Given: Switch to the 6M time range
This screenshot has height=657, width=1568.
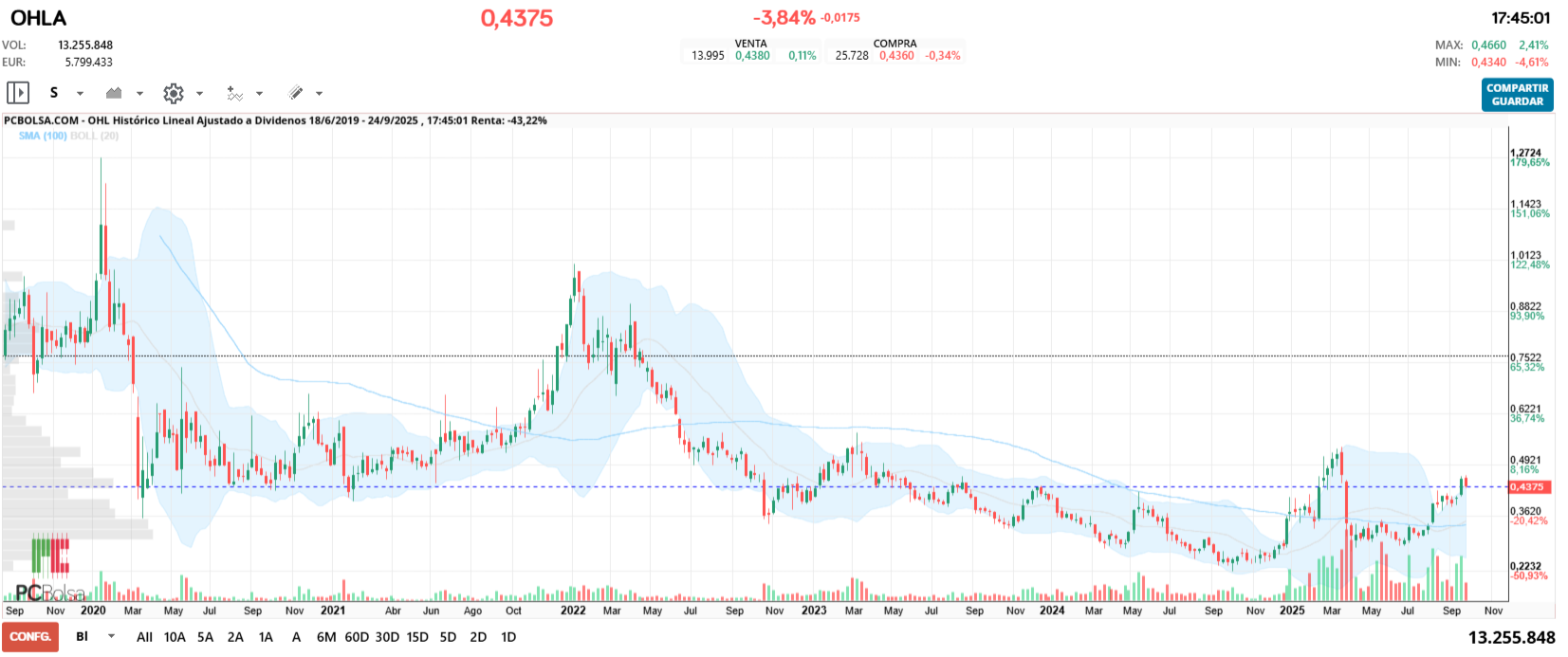Looking at the screenshot, I should (x=326, y=637).
